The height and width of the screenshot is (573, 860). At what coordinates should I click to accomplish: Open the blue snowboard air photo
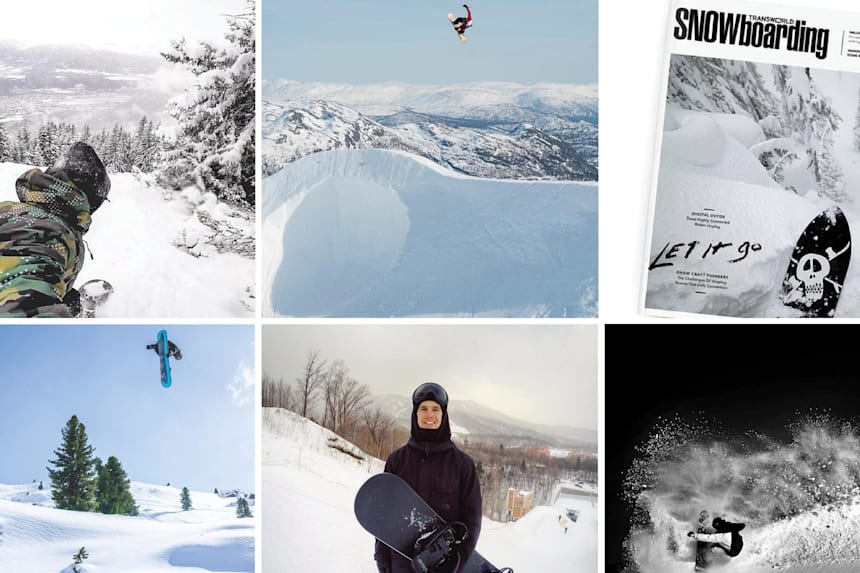[x=127, y=449]
